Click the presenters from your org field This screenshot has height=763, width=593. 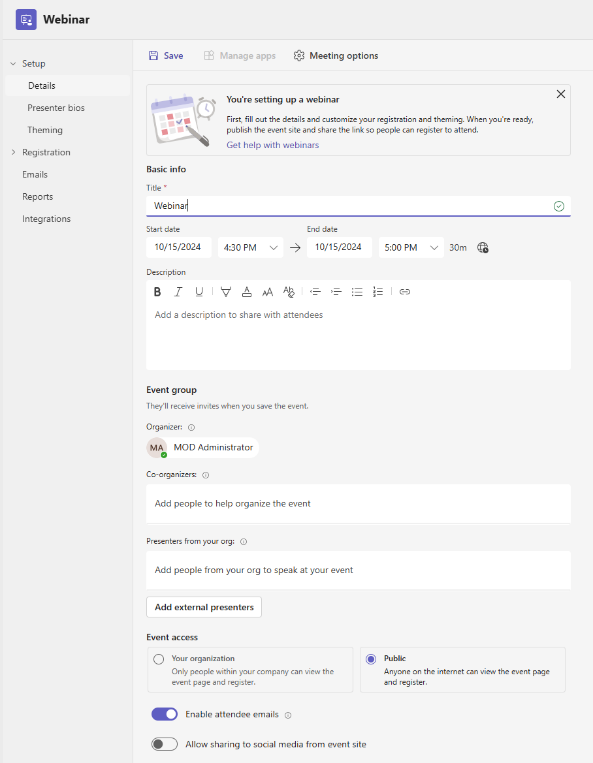coord(358,570)
